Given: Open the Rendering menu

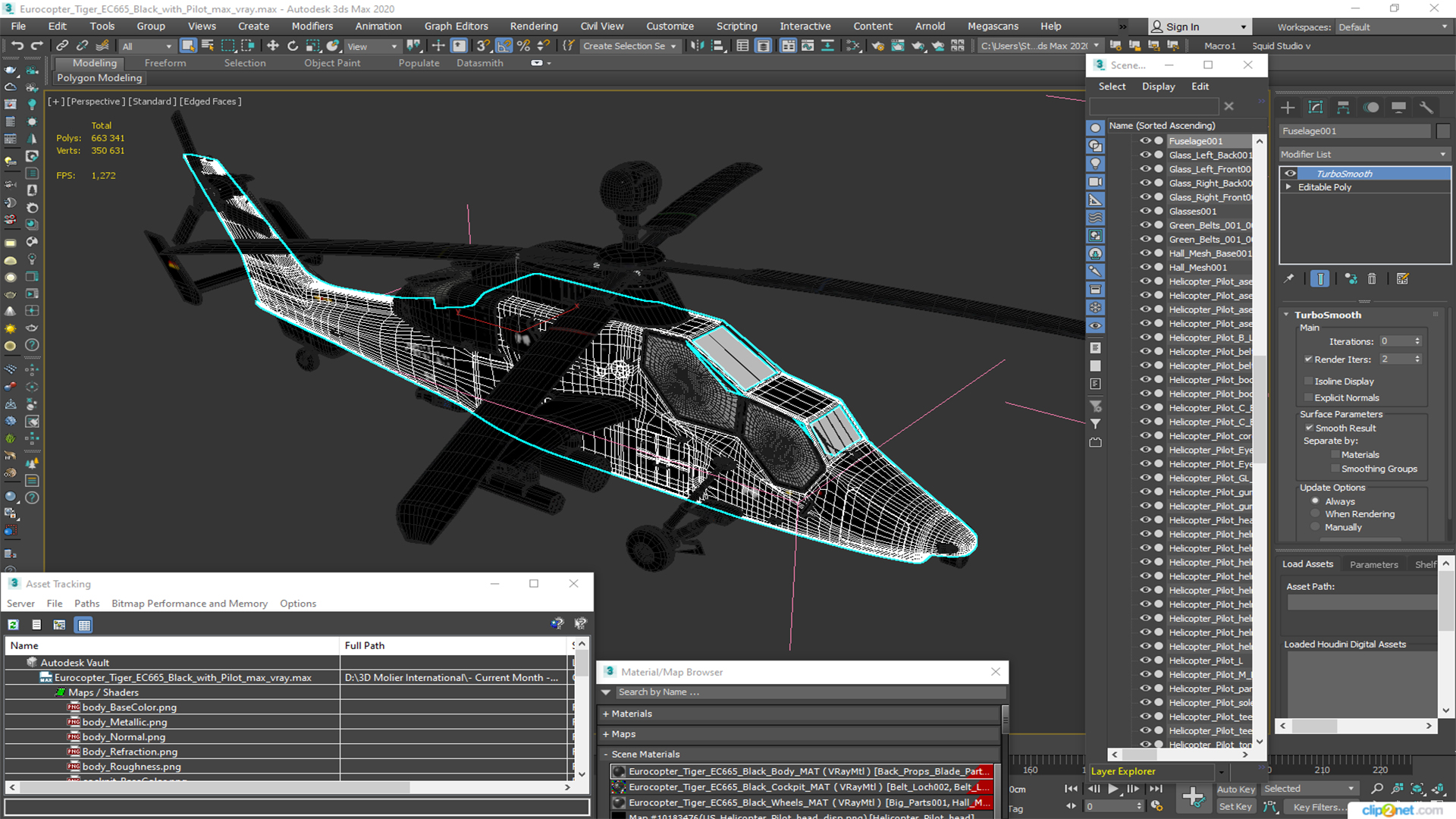Looking at the screenshot, I should 533,26.
